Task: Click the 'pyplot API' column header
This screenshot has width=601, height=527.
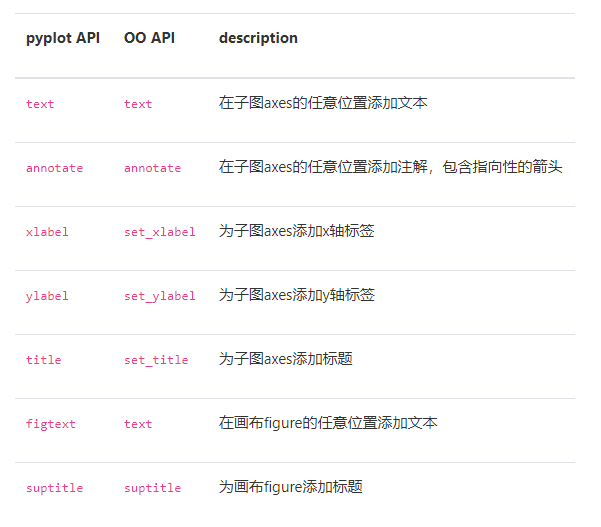Action: pos(63,38)
